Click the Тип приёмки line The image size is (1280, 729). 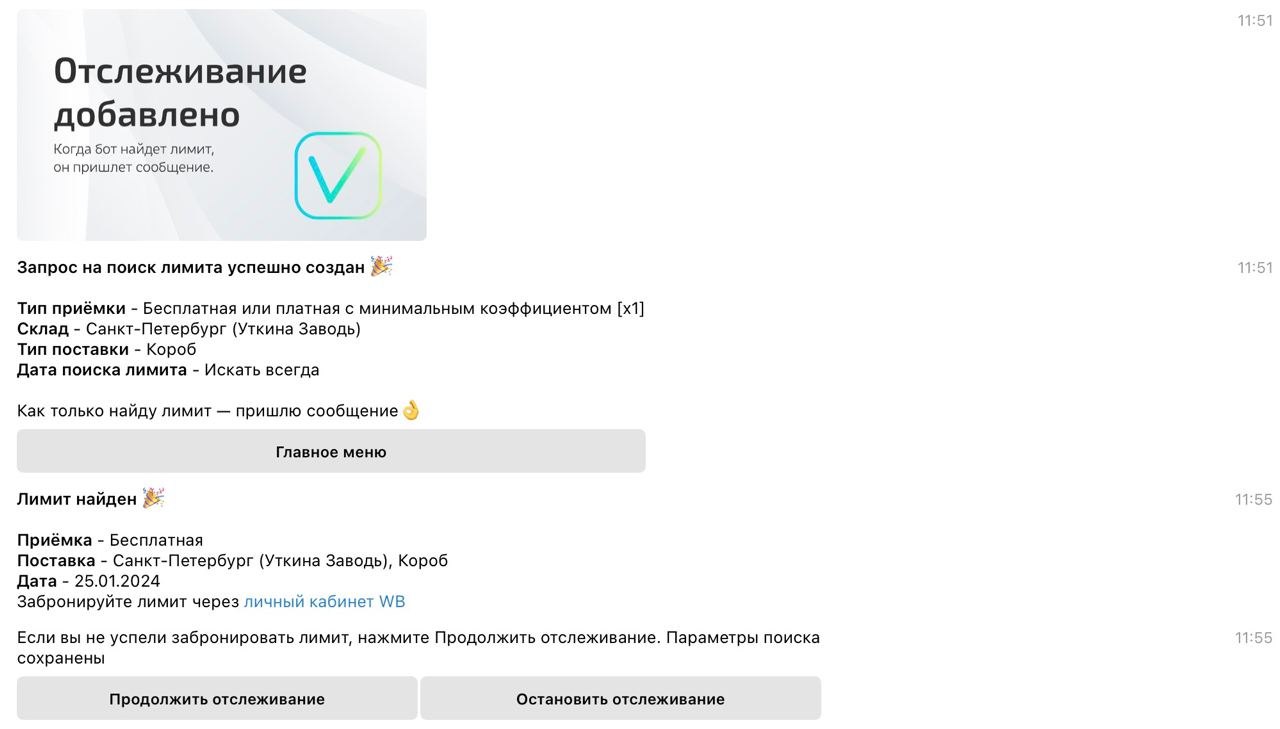pos(331,308)
